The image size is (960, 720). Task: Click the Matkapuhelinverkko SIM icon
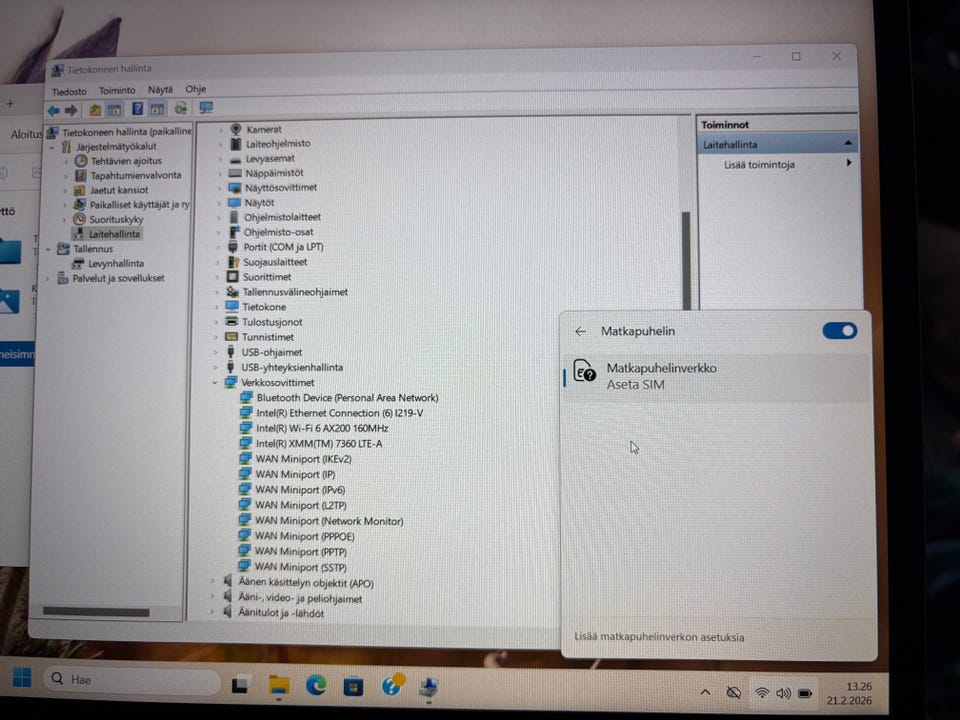click(x=584, y=371)
